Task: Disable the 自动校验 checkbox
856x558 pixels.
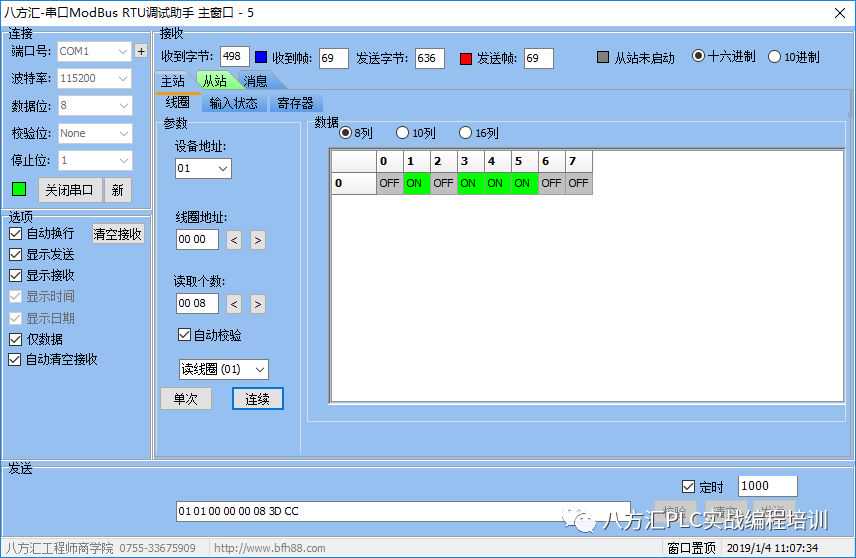Action: point(184,335)
